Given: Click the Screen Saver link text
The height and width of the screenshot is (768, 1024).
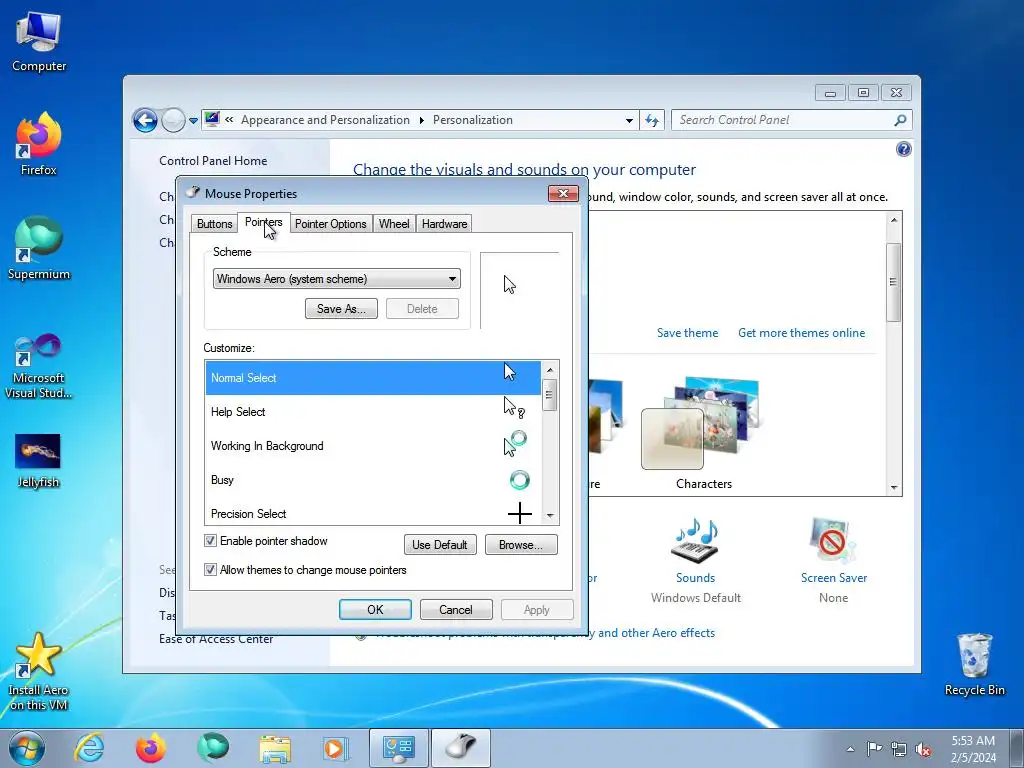Looking at the screenshot, I should coord(833,578).
